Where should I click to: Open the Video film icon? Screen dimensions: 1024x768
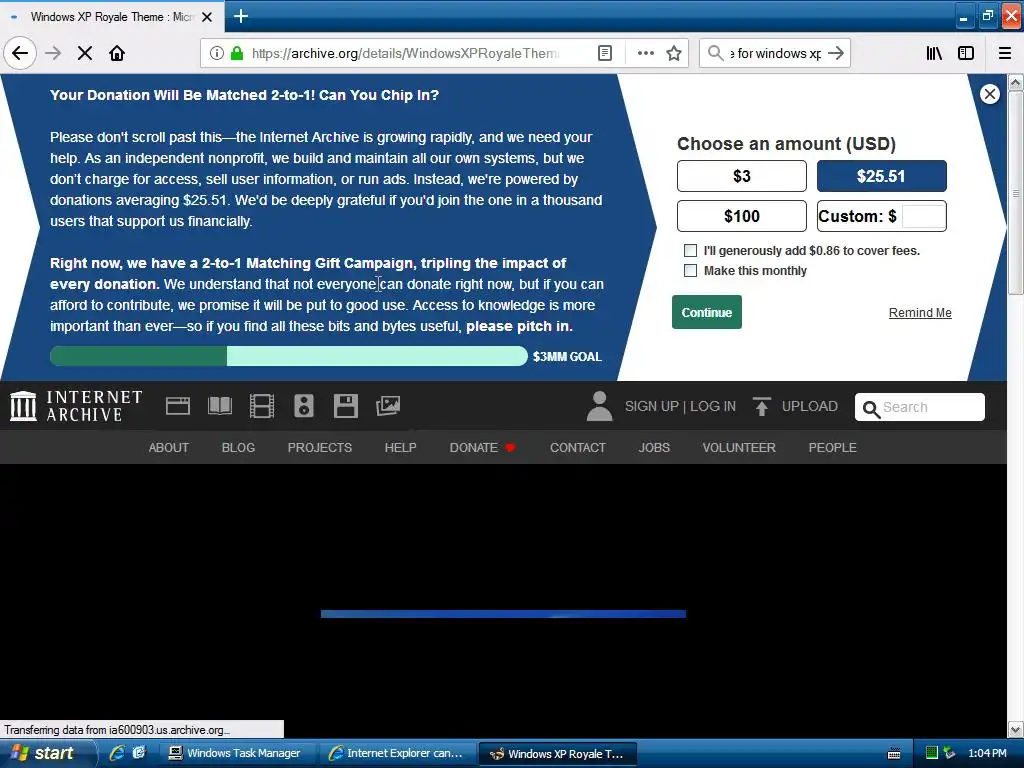pyautogui.click(x=262, y=406)
